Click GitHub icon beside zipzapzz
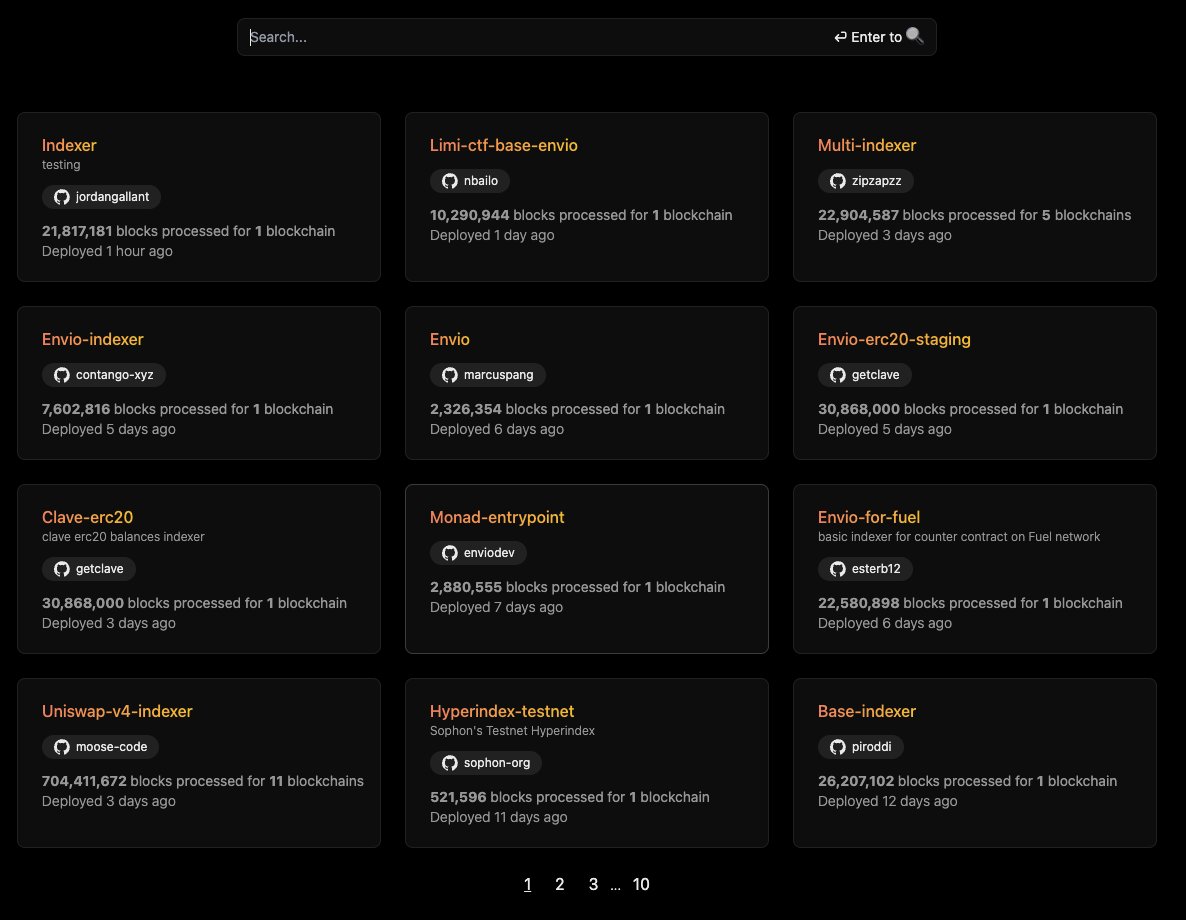The image size is (1186, 920). (x=838, y=181)
